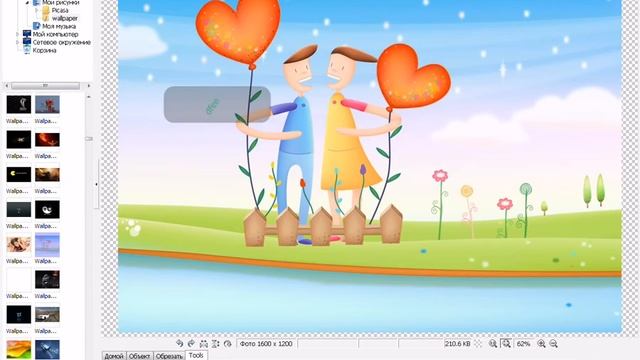Open the Домой tab
The image size is (640, 360).
pyautogui.click(x=114, y=356)
